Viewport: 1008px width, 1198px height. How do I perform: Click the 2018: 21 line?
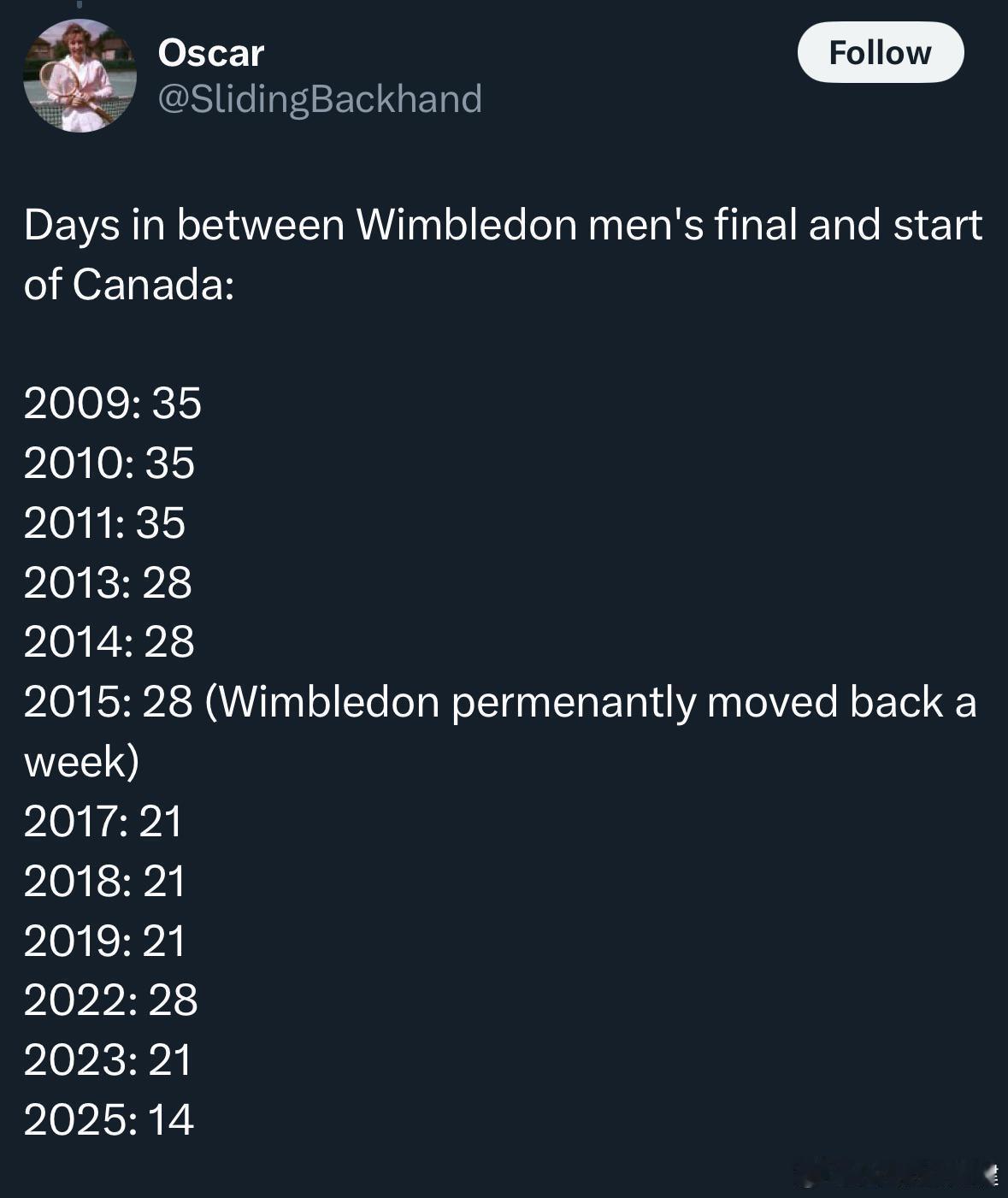105,881
